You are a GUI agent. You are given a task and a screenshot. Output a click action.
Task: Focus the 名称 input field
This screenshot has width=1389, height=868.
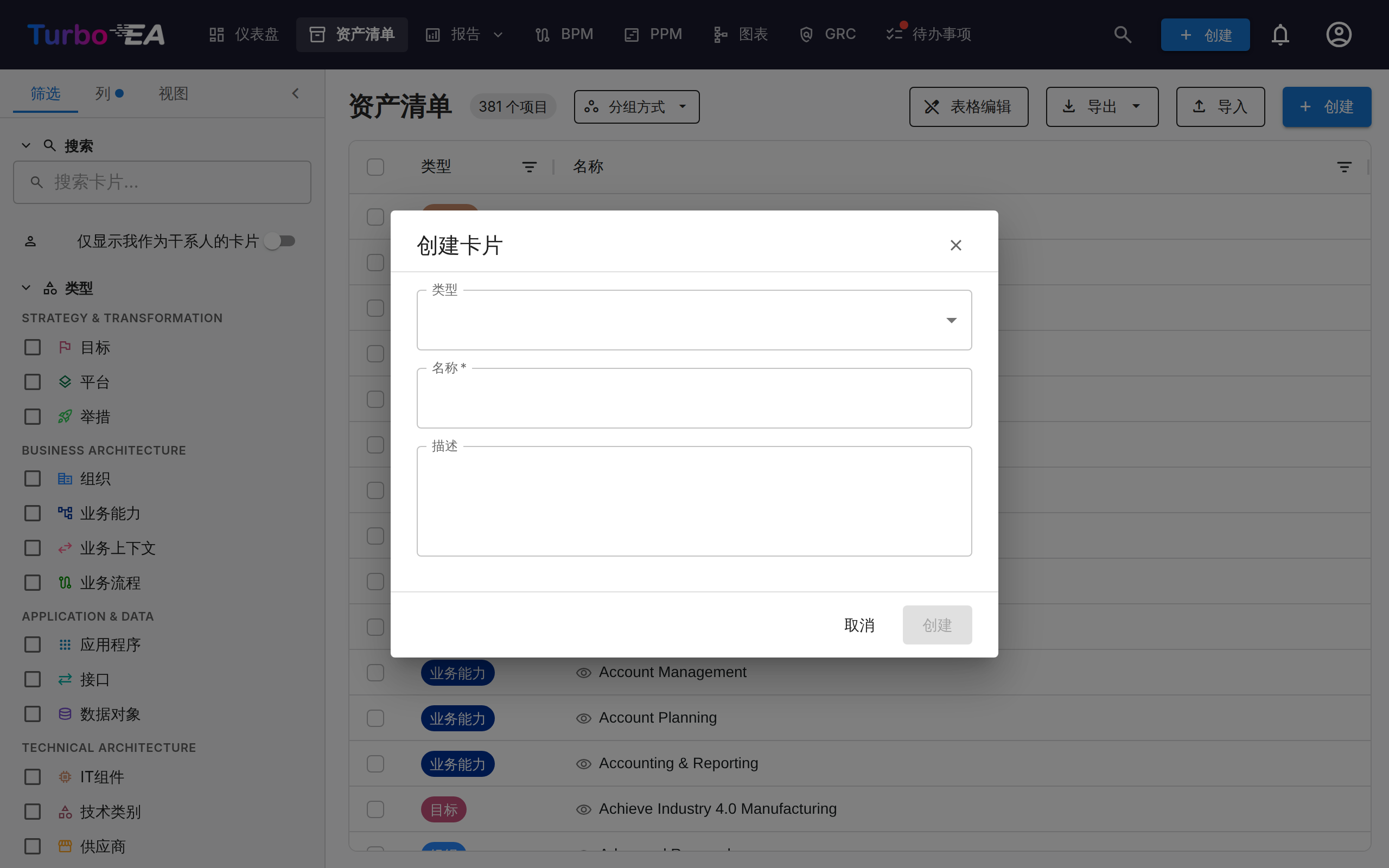point(694,398)
